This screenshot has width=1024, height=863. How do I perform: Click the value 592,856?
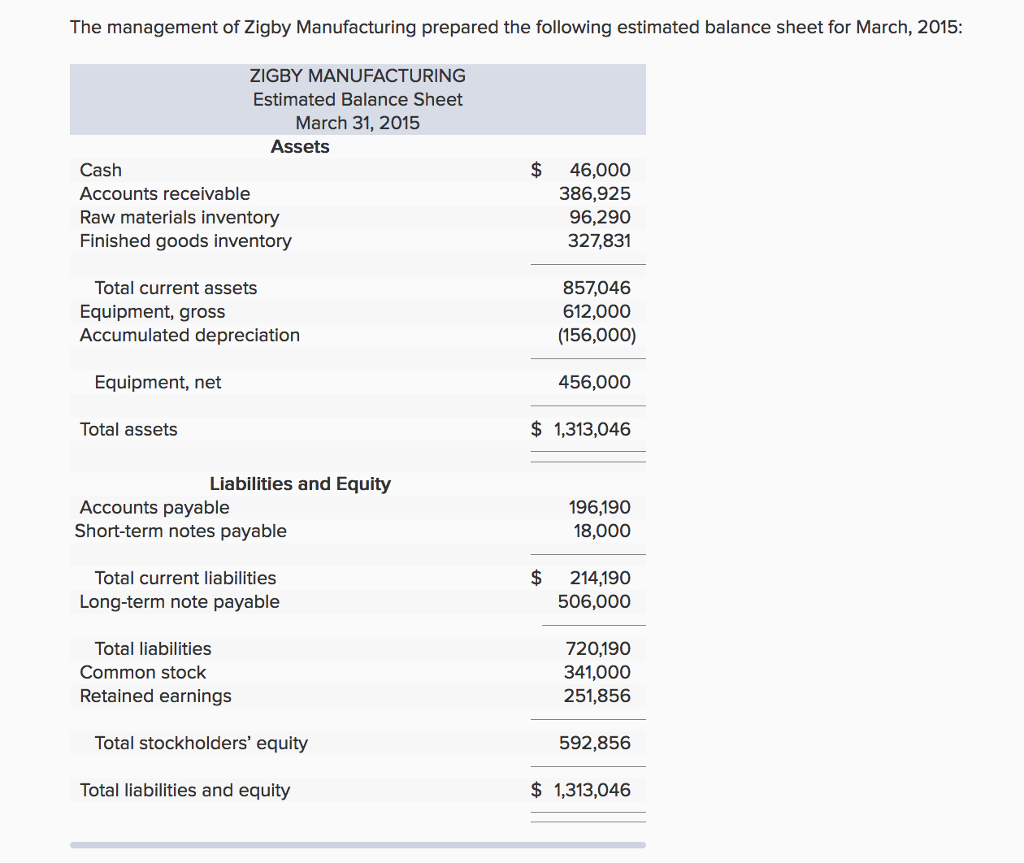(595, 743)
